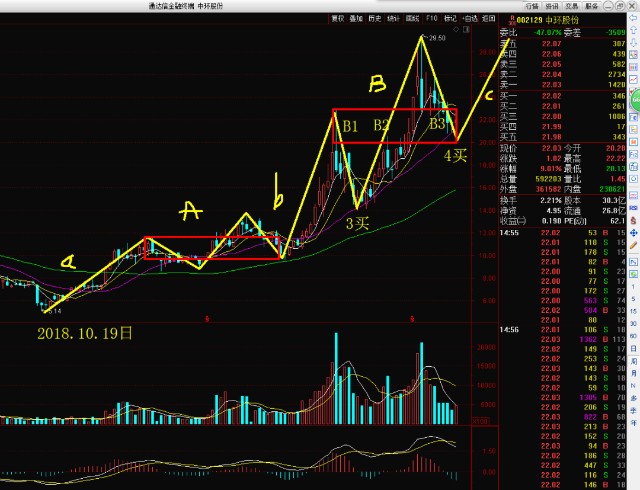Click the +自选 add to watchlist button
This screenshot has height=490, width=640.
469,18
